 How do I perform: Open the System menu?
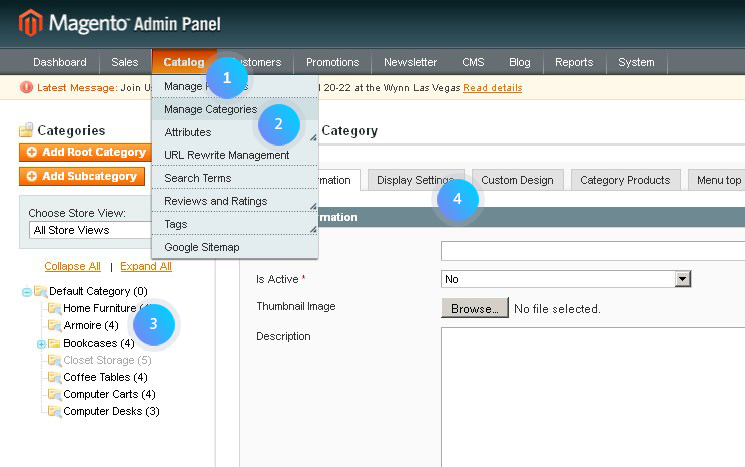click(x=636, y=62)
